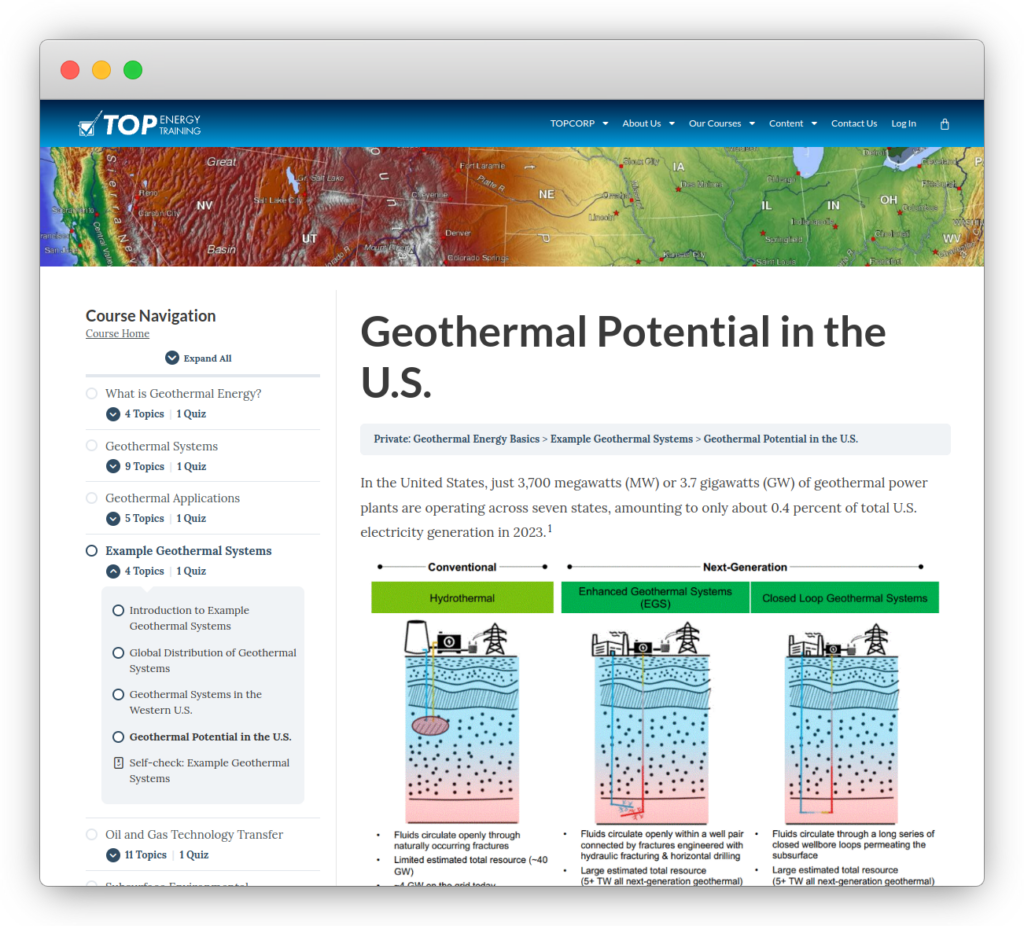
Task: Toggle progress circle for Example Geothermal Systems
Action: (91, 551)
